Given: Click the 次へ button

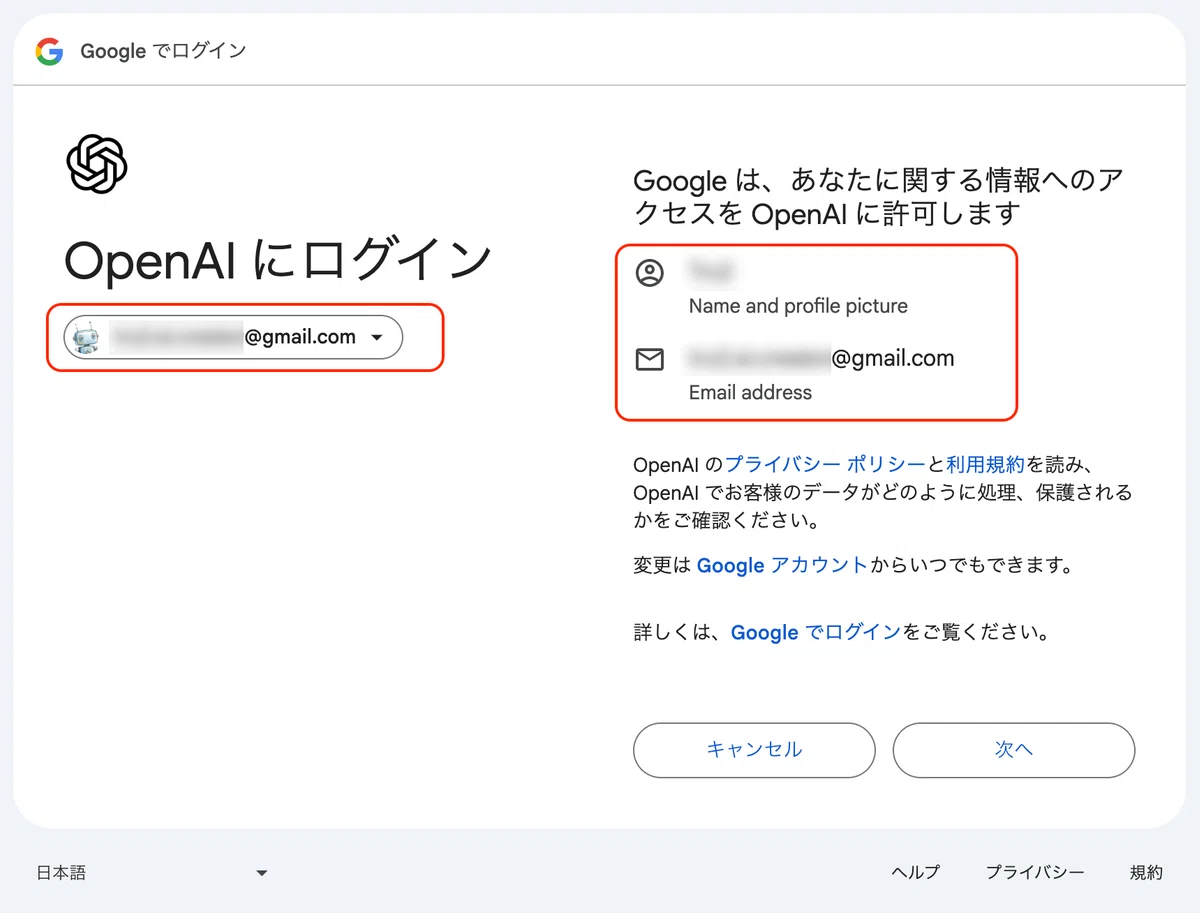Looking at the screenshot, I should [1014, 750].
